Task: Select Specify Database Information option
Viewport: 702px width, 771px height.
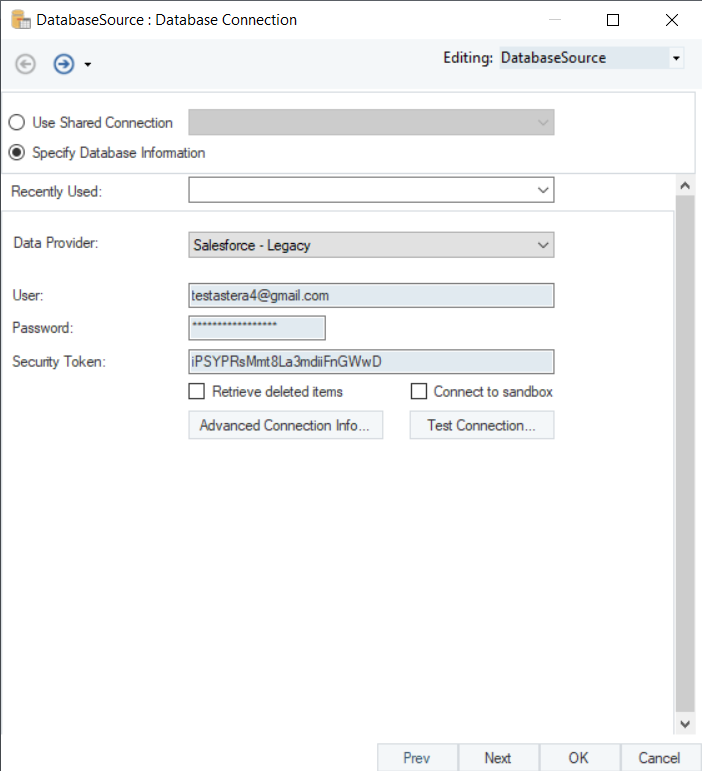Action: tap(17, 153)
